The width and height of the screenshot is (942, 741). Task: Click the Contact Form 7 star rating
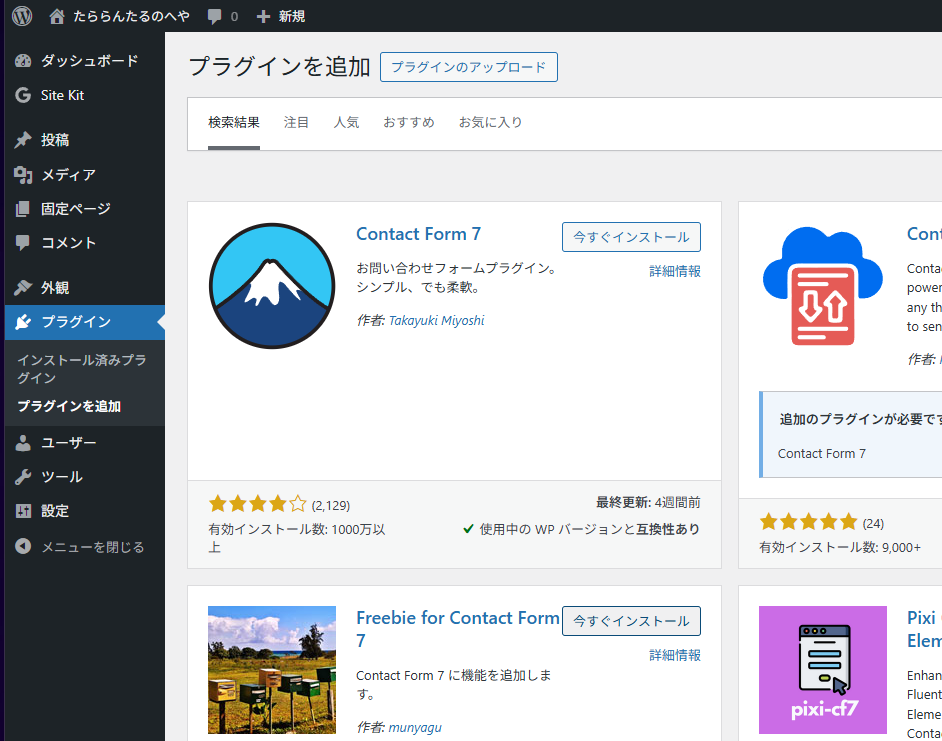click(x=258, y=504)
